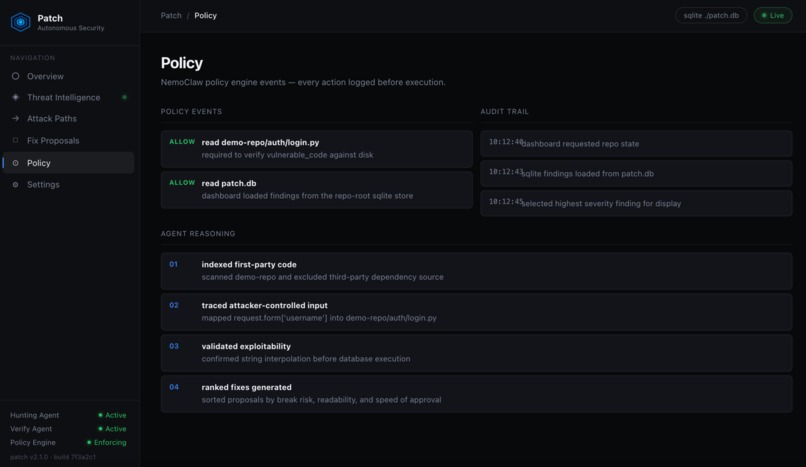Screen dimensions: 806x467
Task: Select reasoning step ranked fixes generated
Action: 477,394
